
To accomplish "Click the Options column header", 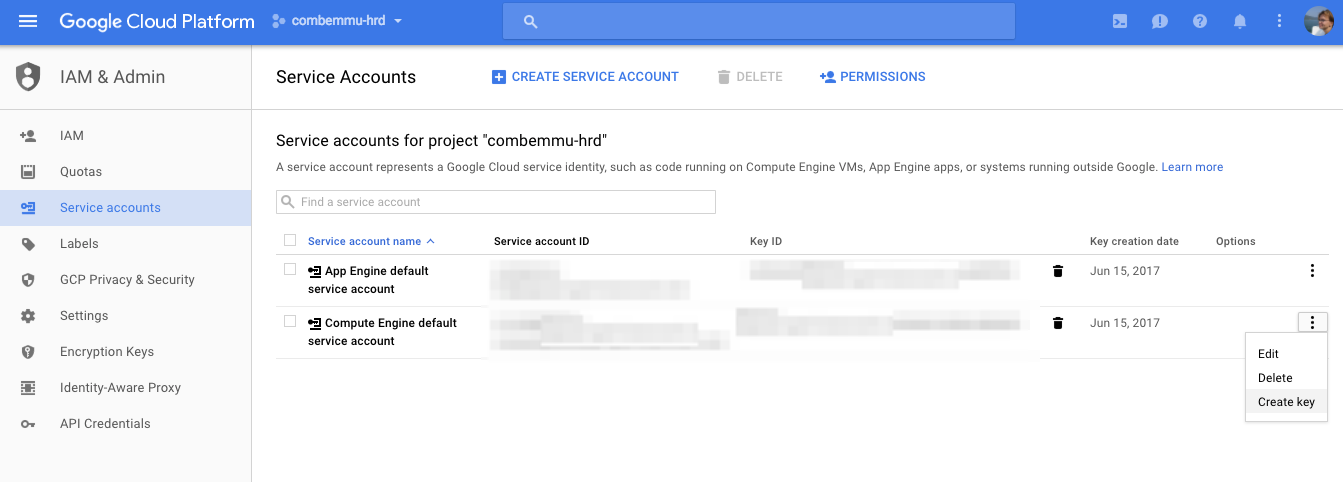I will coord(1236,241).
